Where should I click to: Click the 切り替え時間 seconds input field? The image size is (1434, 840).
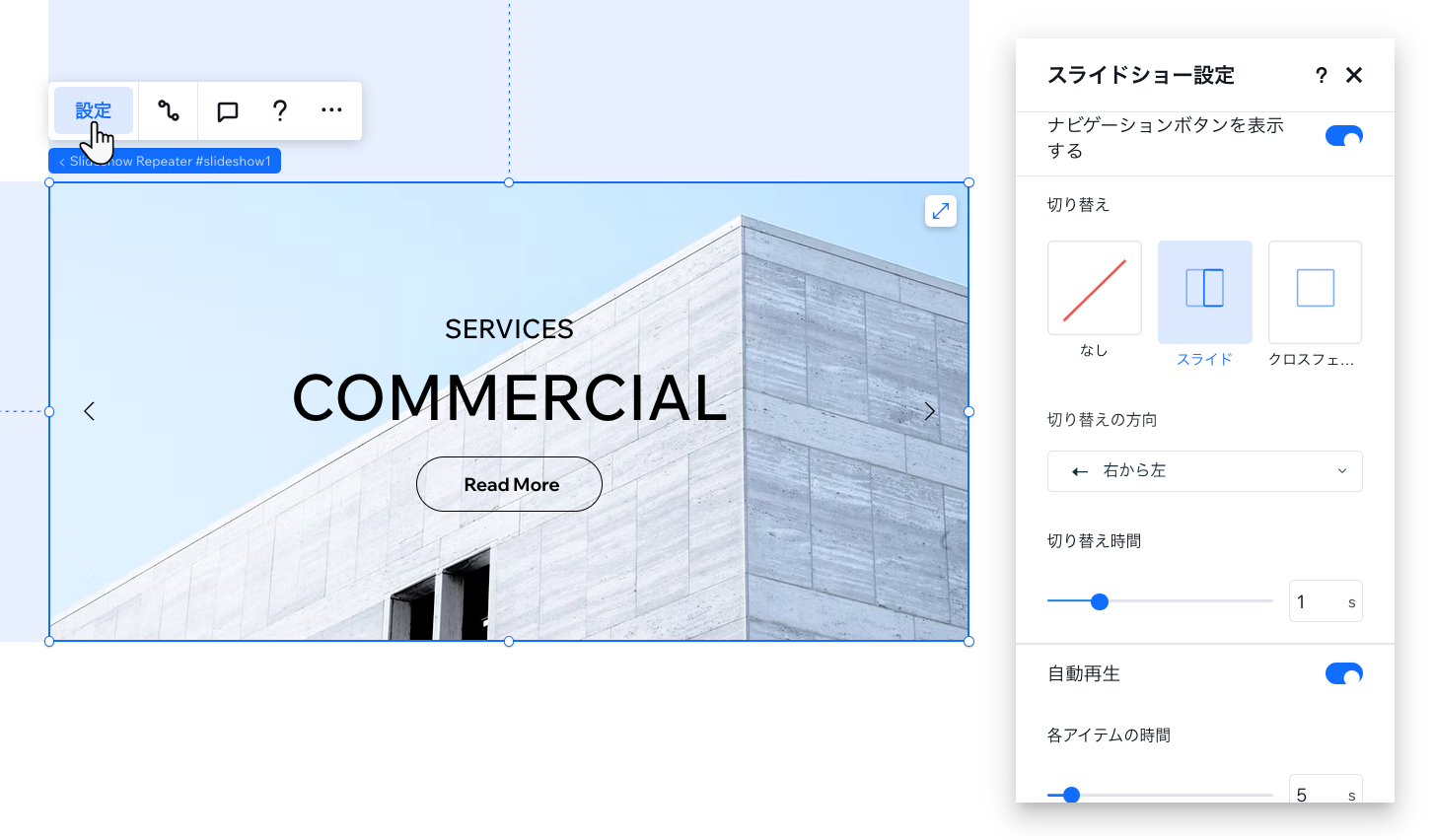[1317, 601]
